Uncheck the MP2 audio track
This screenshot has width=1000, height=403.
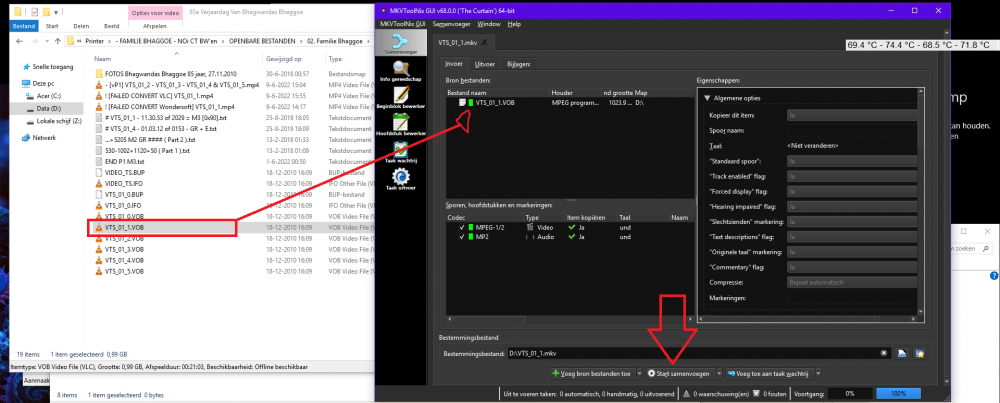[x=461, y=237]
